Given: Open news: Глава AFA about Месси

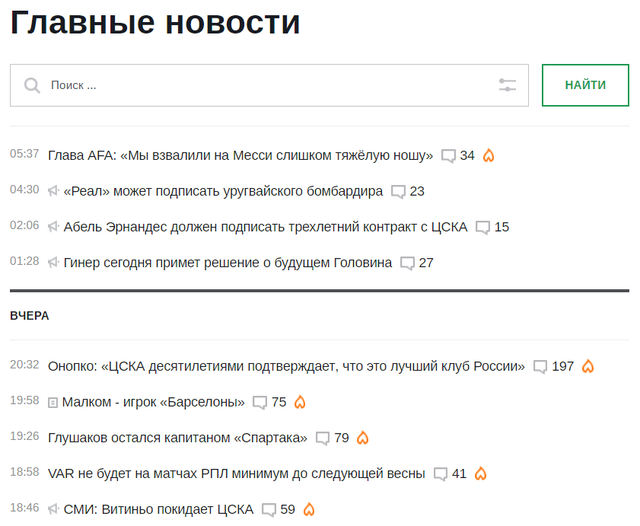Looking at the screenshot, I should pos(240,155).
